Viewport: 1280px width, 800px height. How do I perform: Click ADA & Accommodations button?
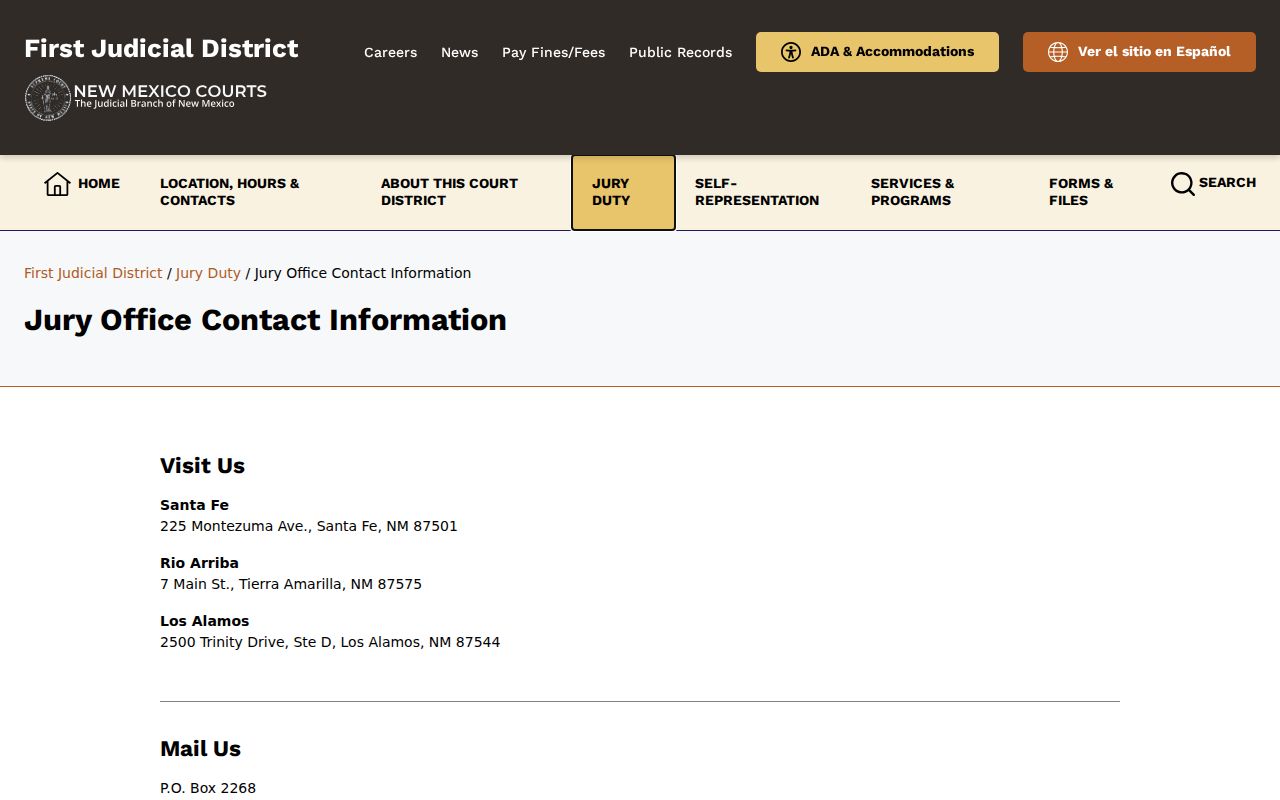877,52
